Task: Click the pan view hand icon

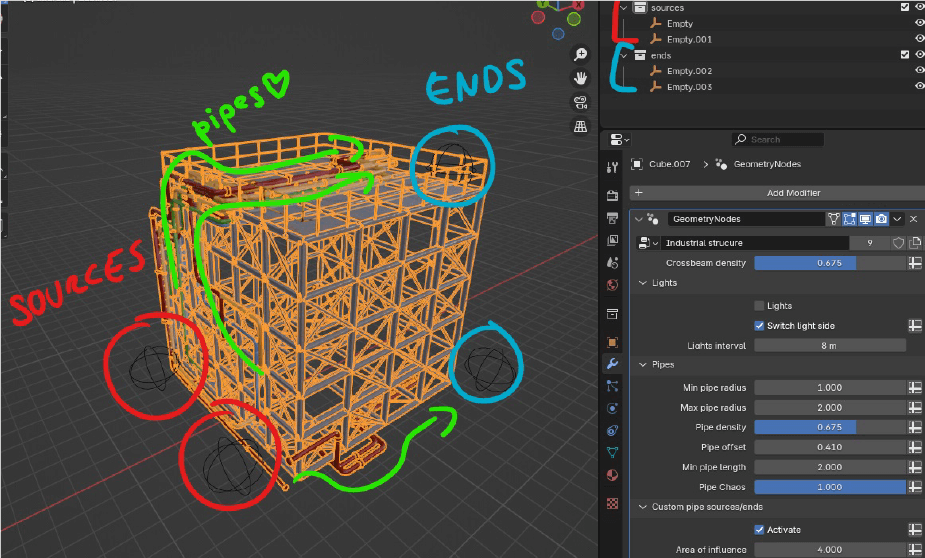Action: [x=580, y=78]
